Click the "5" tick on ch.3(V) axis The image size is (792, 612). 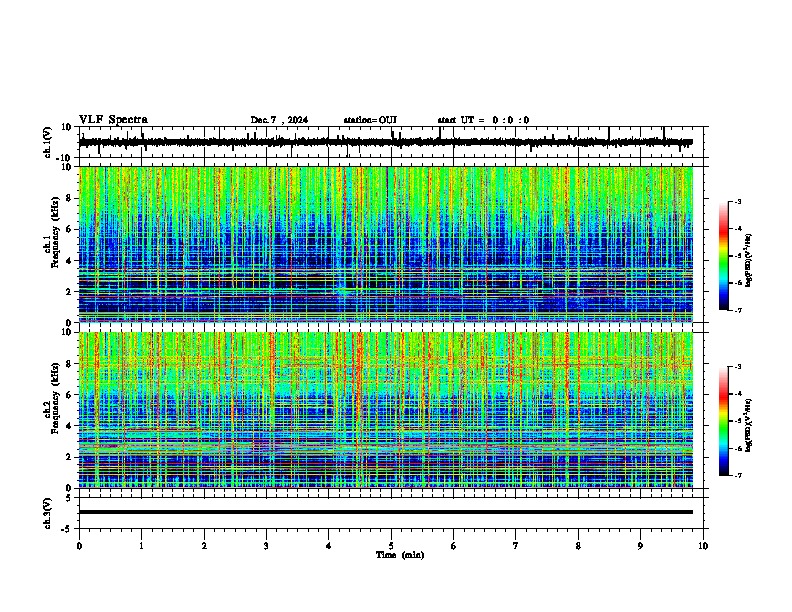coord(69,497)
